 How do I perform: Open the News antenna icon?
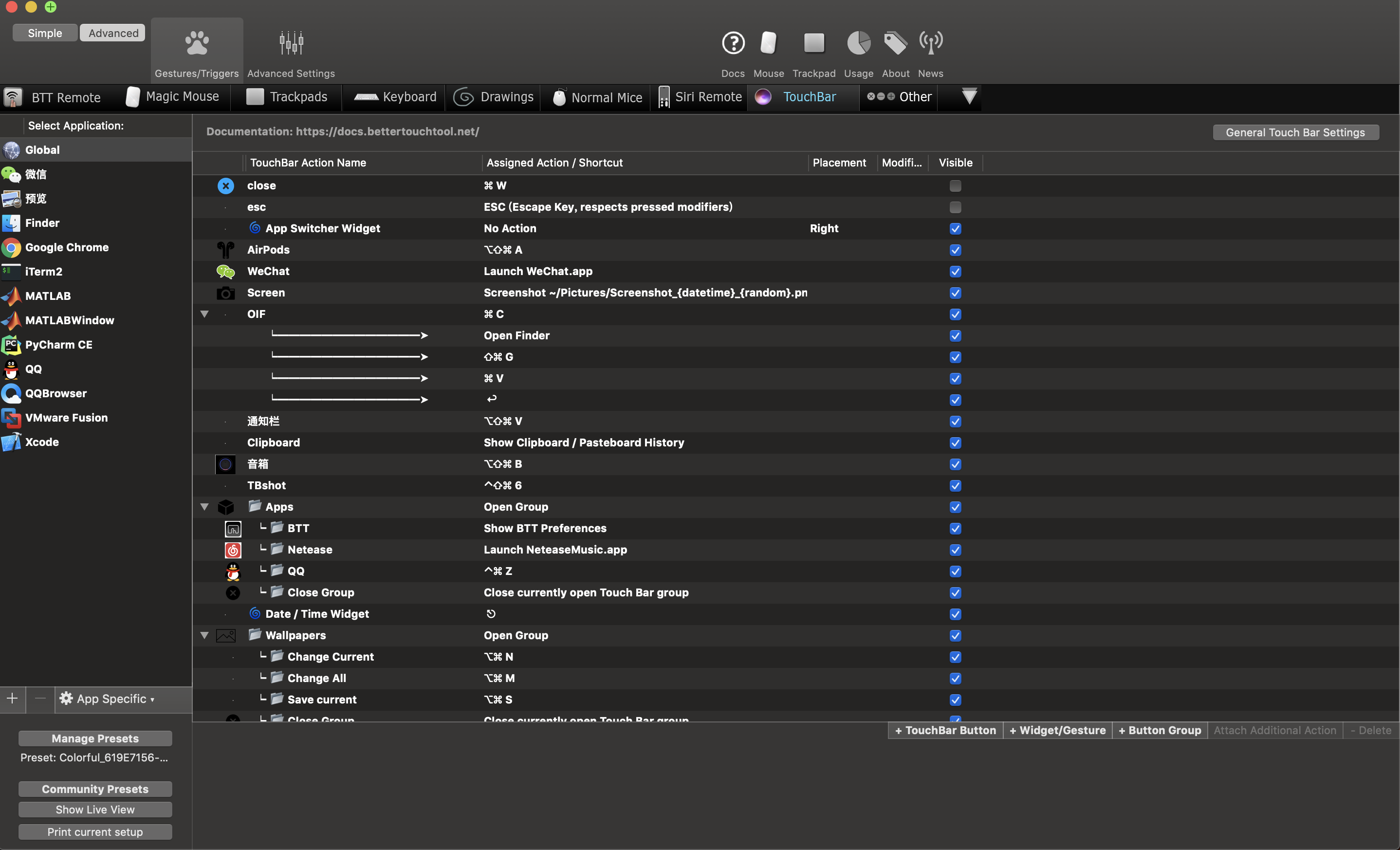click(x=931, y=43)
